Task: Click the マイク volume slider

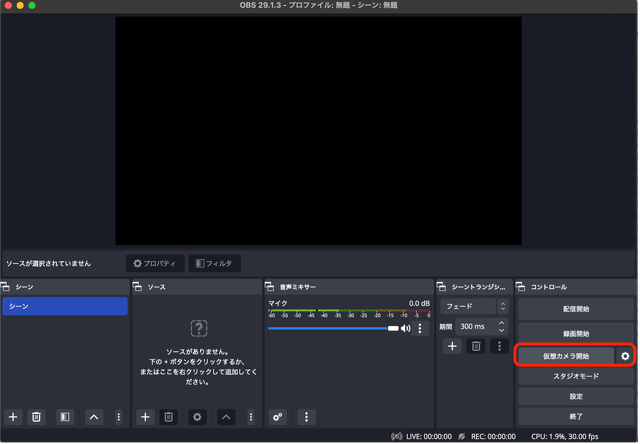Action: (330, 328)
